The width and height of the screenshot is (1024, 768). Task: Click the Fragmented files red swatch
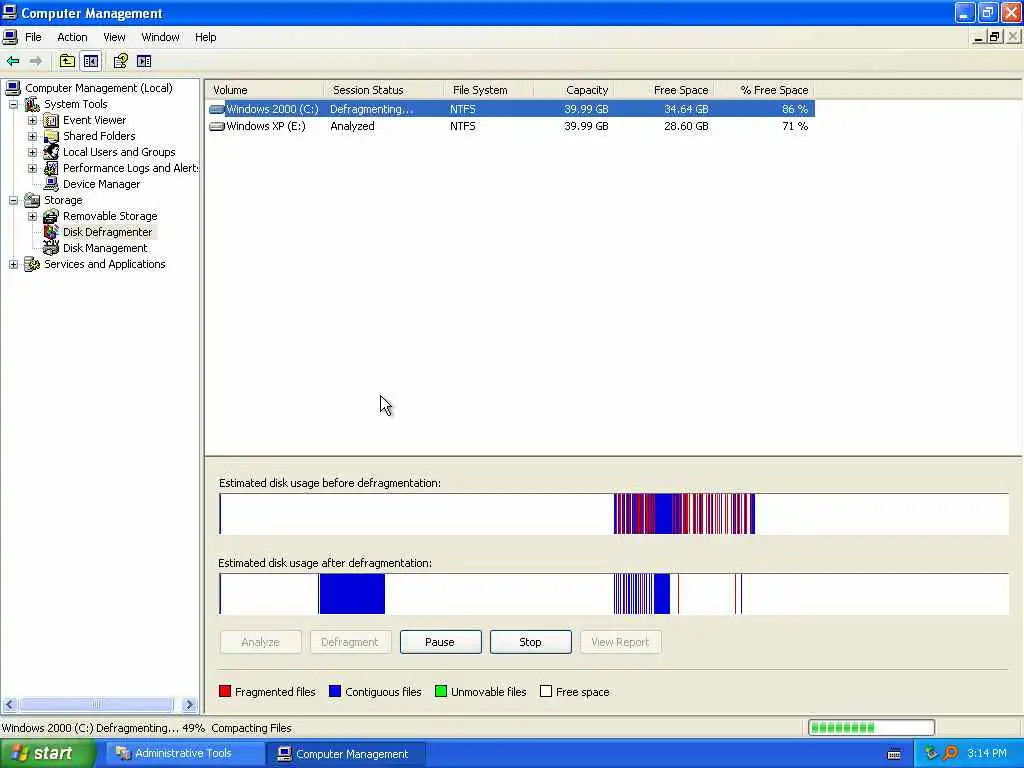point(225,692)
